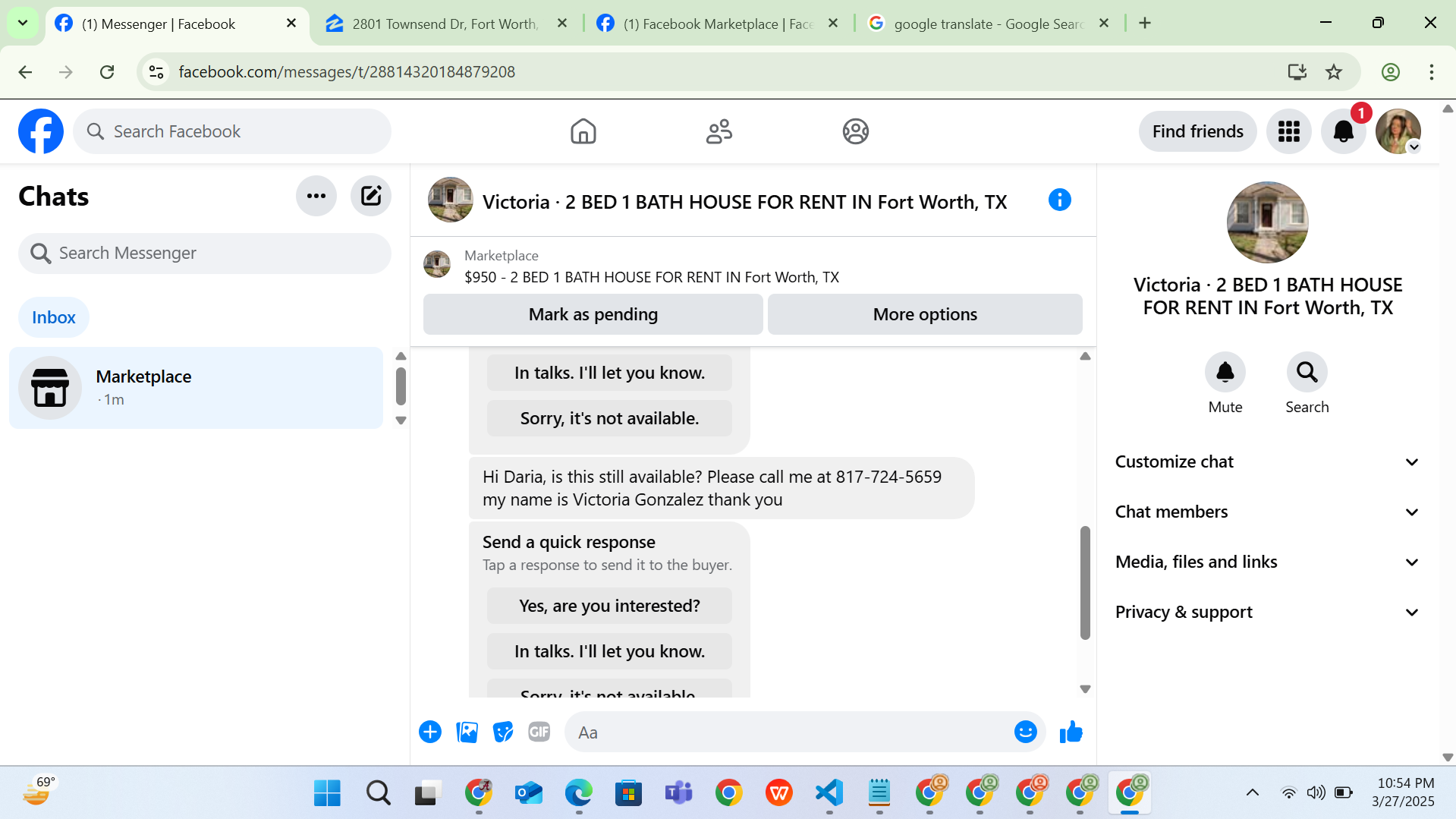Start a new message with compose icon
The height and width of the screenshot is (819, 1456).
[x=371, y=196]
